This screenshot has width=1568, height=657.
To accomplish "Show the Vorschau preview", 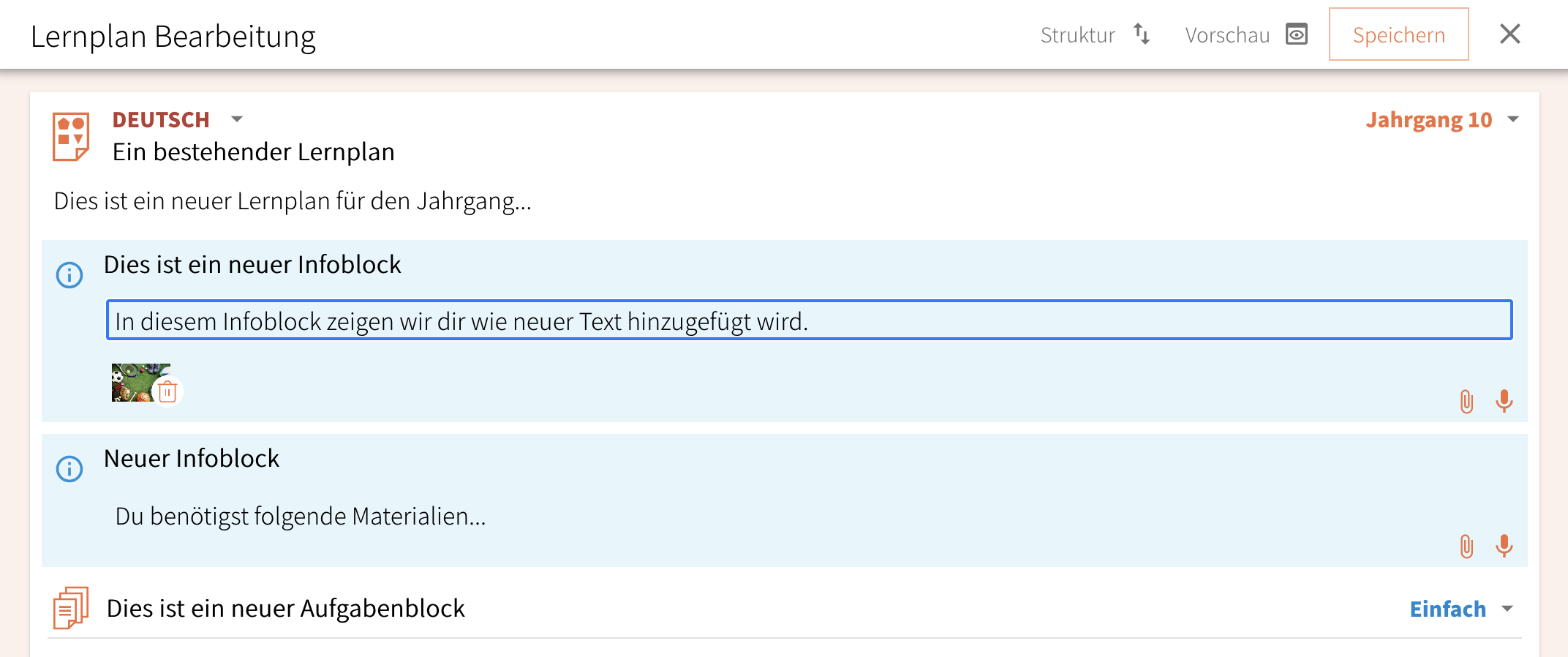I will pos(1245,34).
